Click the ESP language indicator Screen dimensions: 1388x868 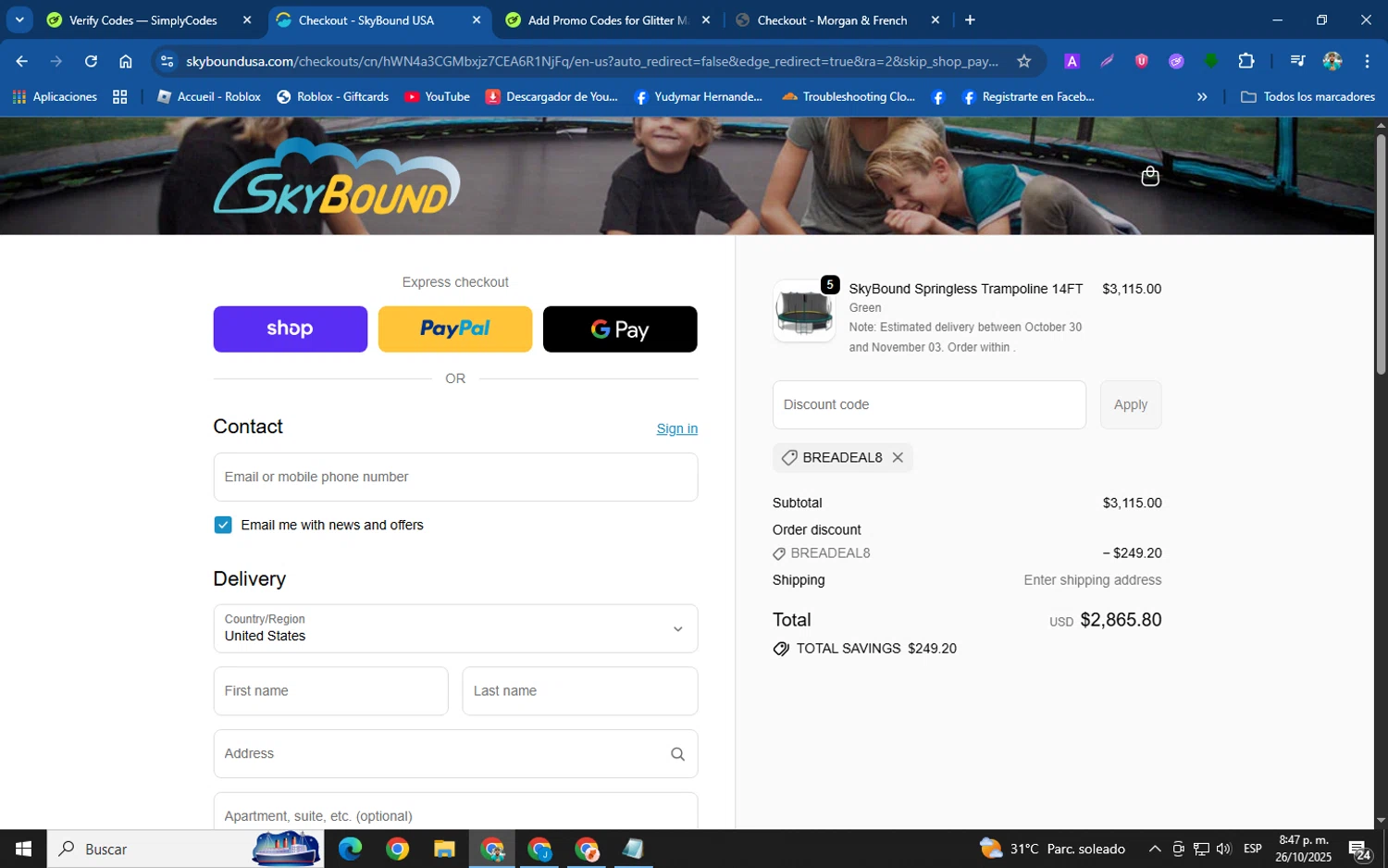(x=1252, y=849)
